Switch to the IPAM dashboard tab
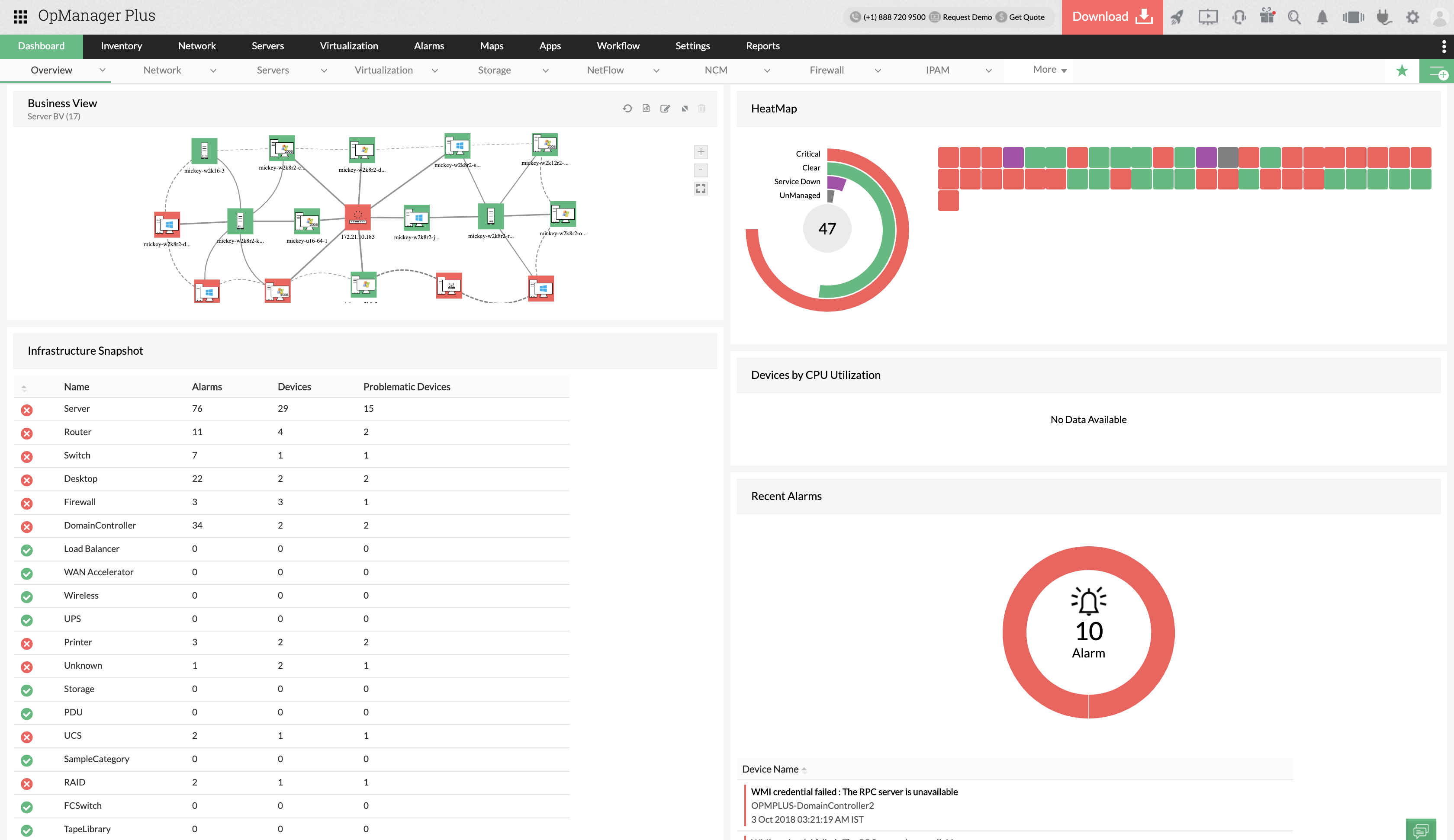Viewport: 1454px width, 840px height. pyautogui.click(x=937, y=71)
